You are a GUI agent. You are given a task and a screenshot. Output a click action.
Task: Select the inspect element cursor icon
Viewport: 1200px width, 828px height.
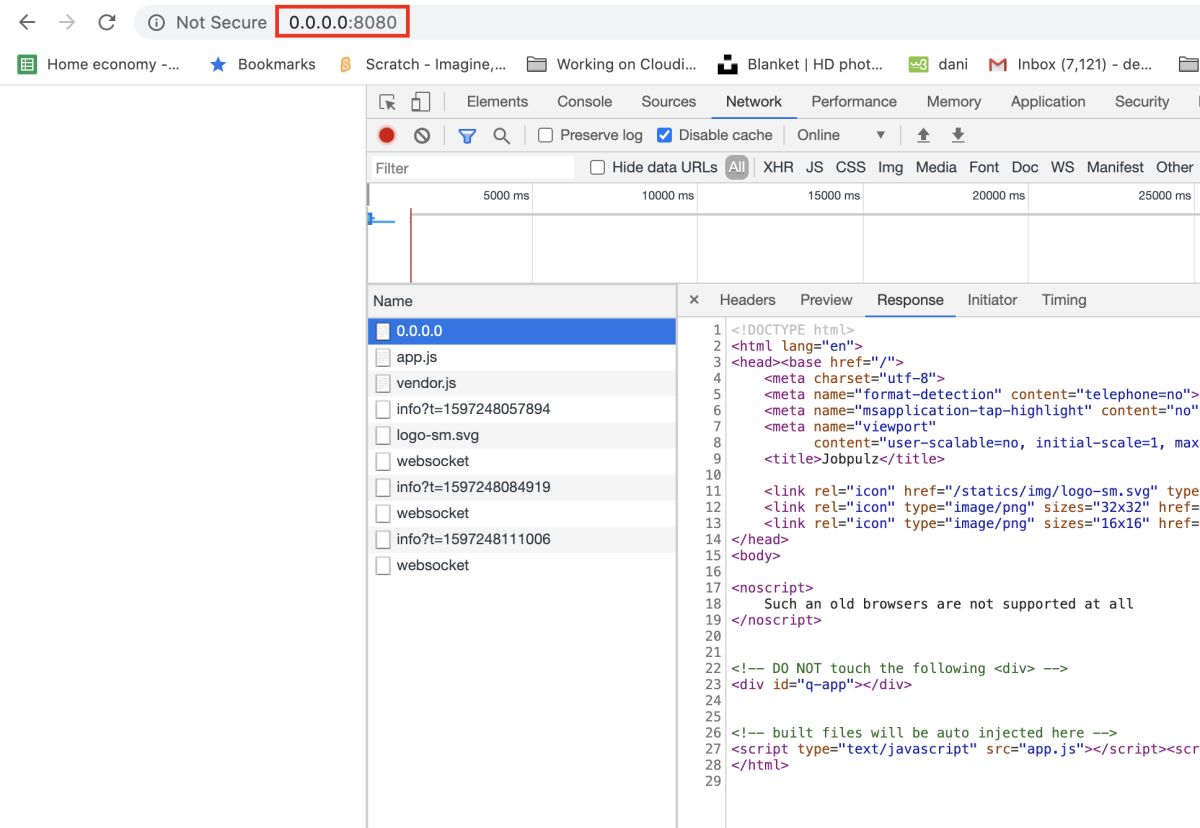pos(388,102)
